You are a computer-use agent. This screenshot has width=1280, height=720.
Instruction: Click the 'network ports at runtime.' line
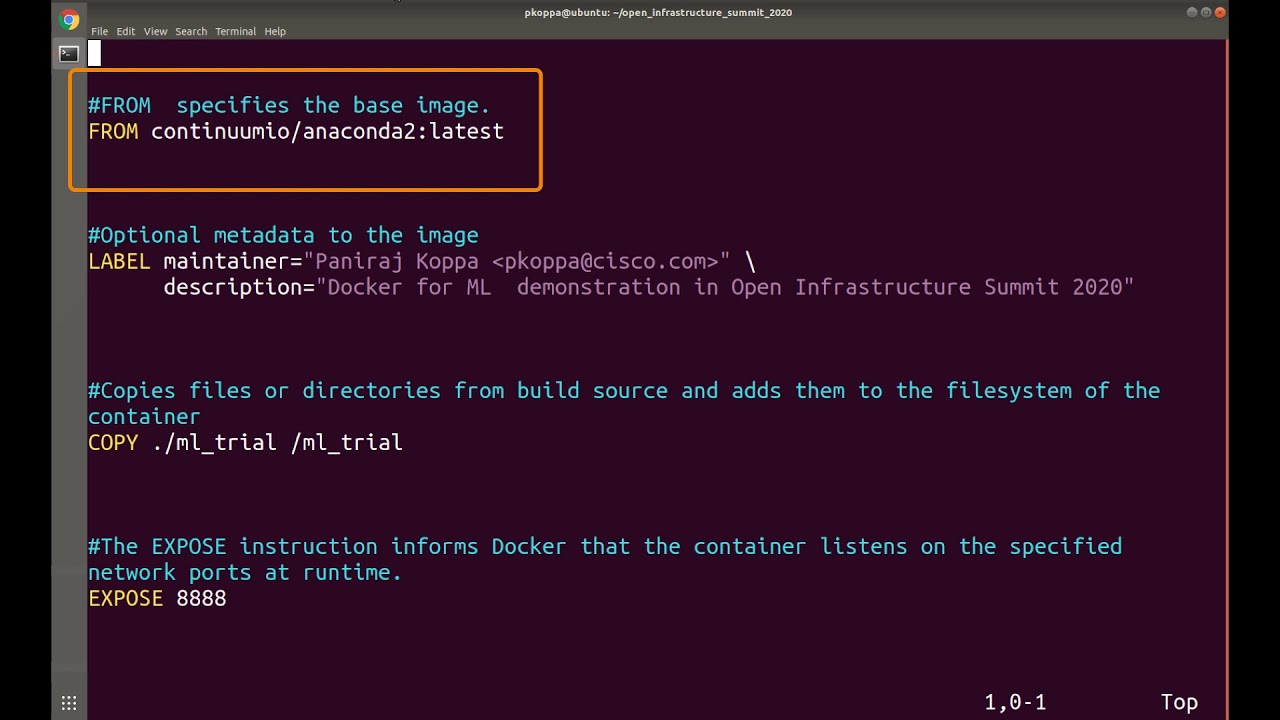pyautogui.click(x=245, y=573)
